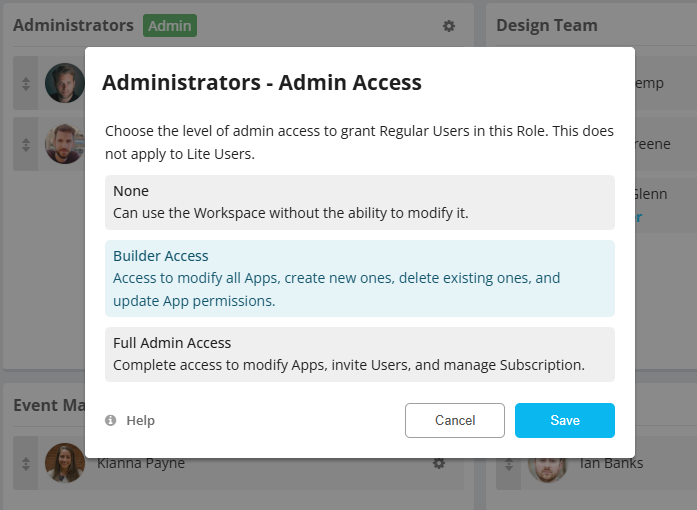Select the Full Admin Access option

(359, 354)
